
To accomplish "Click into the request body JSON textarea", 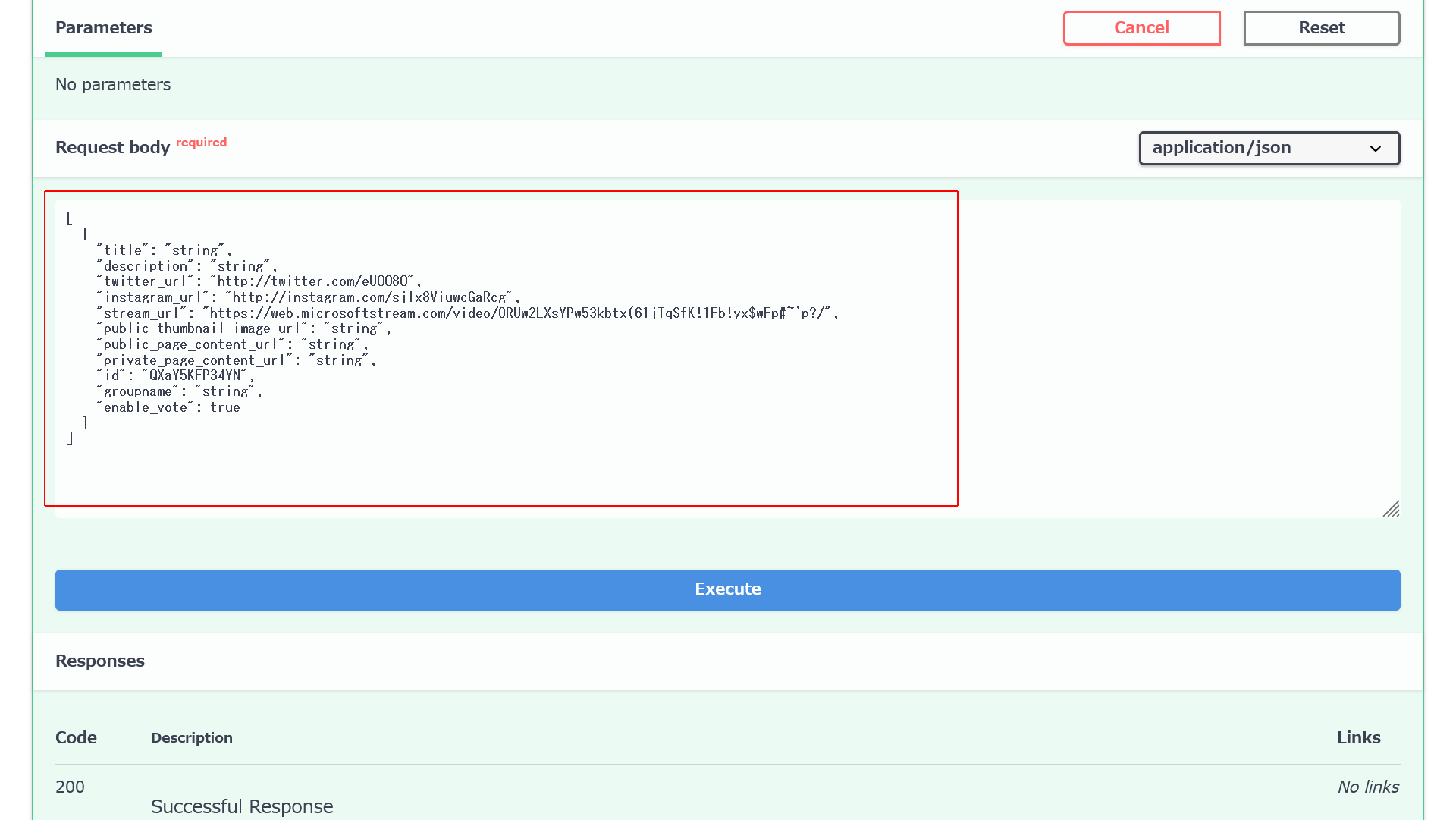I will pyautogui.click(x=727, y=358).
